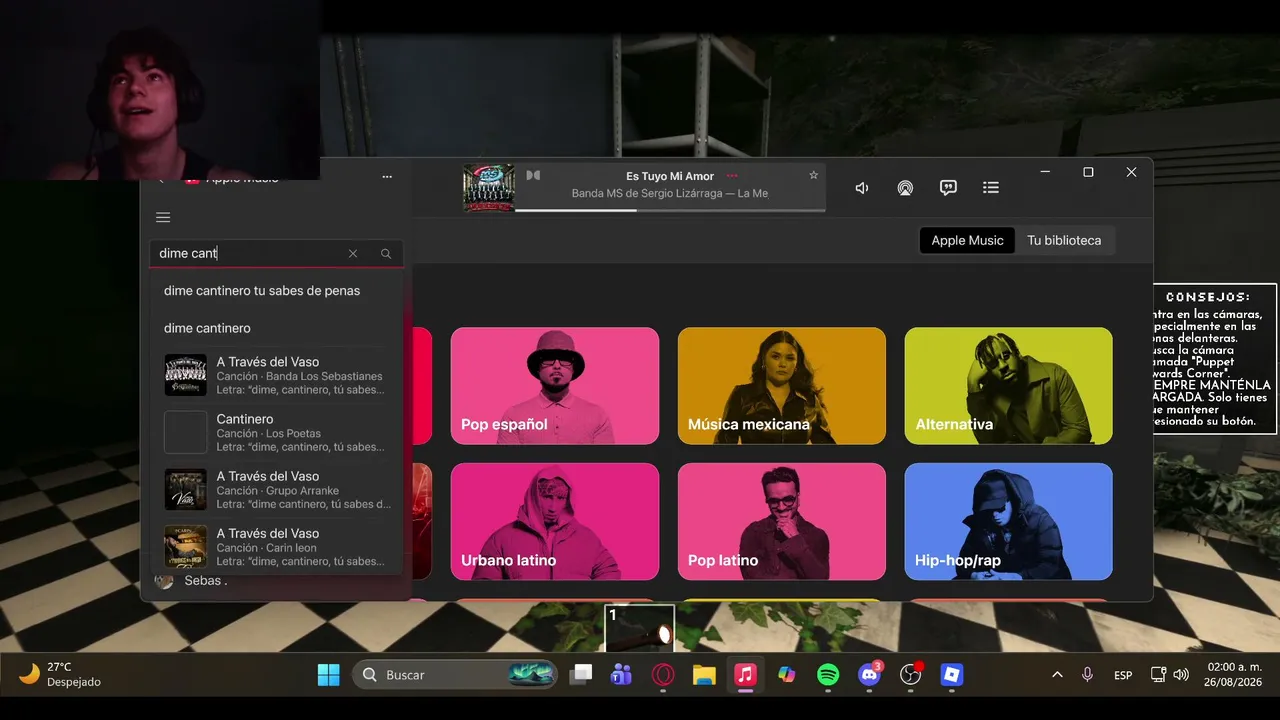This screenshot has height=720, width=1280.
Task: Browse the Pop latino category
Action: pos(782,522)
